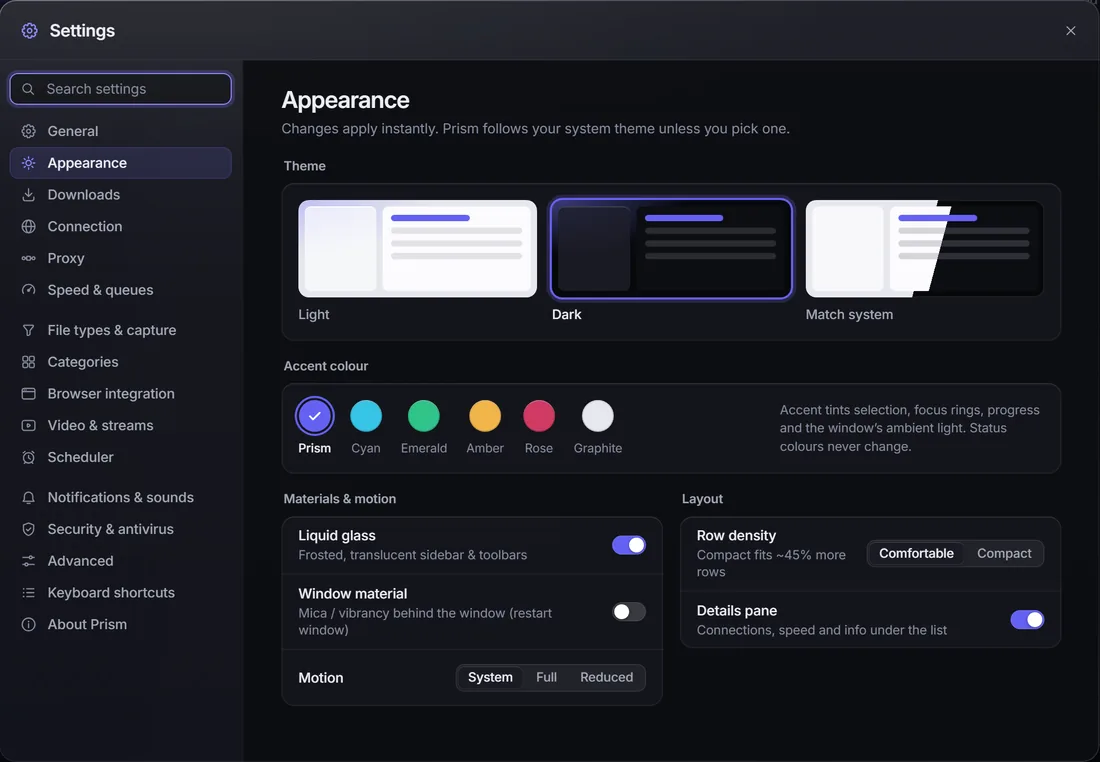Go to Notifications & sounds

[121, 497]
